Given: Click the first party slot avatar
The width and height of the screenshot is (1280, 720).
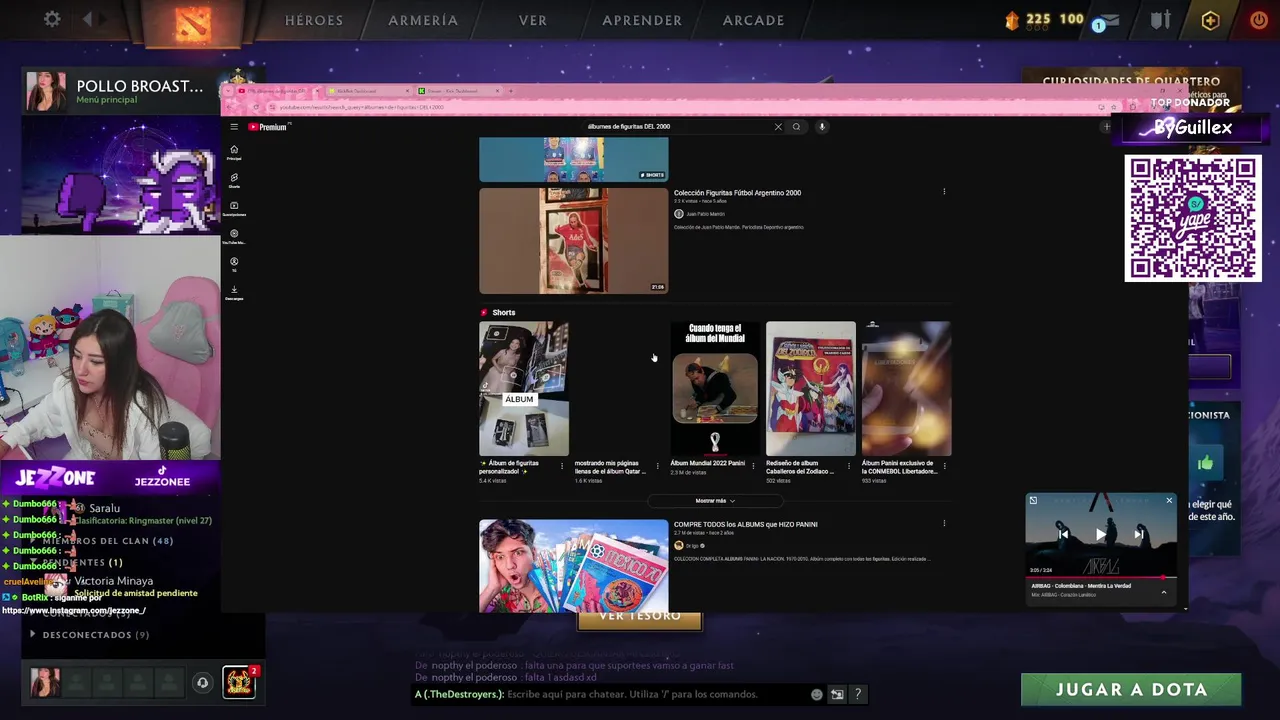Looking at the screenshot, I should tap(45, 682).
